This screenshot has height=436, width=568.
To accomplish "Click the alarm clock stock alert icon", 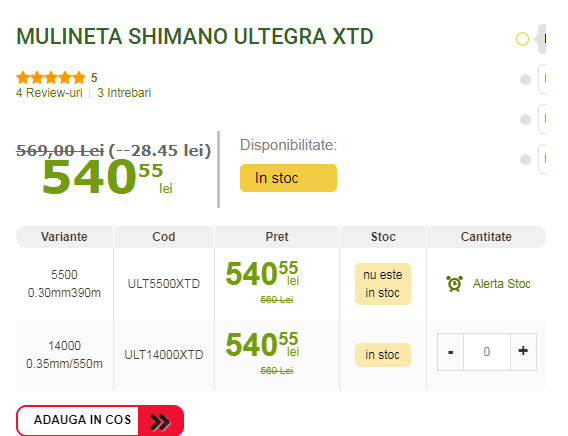I will coord(454,284).
